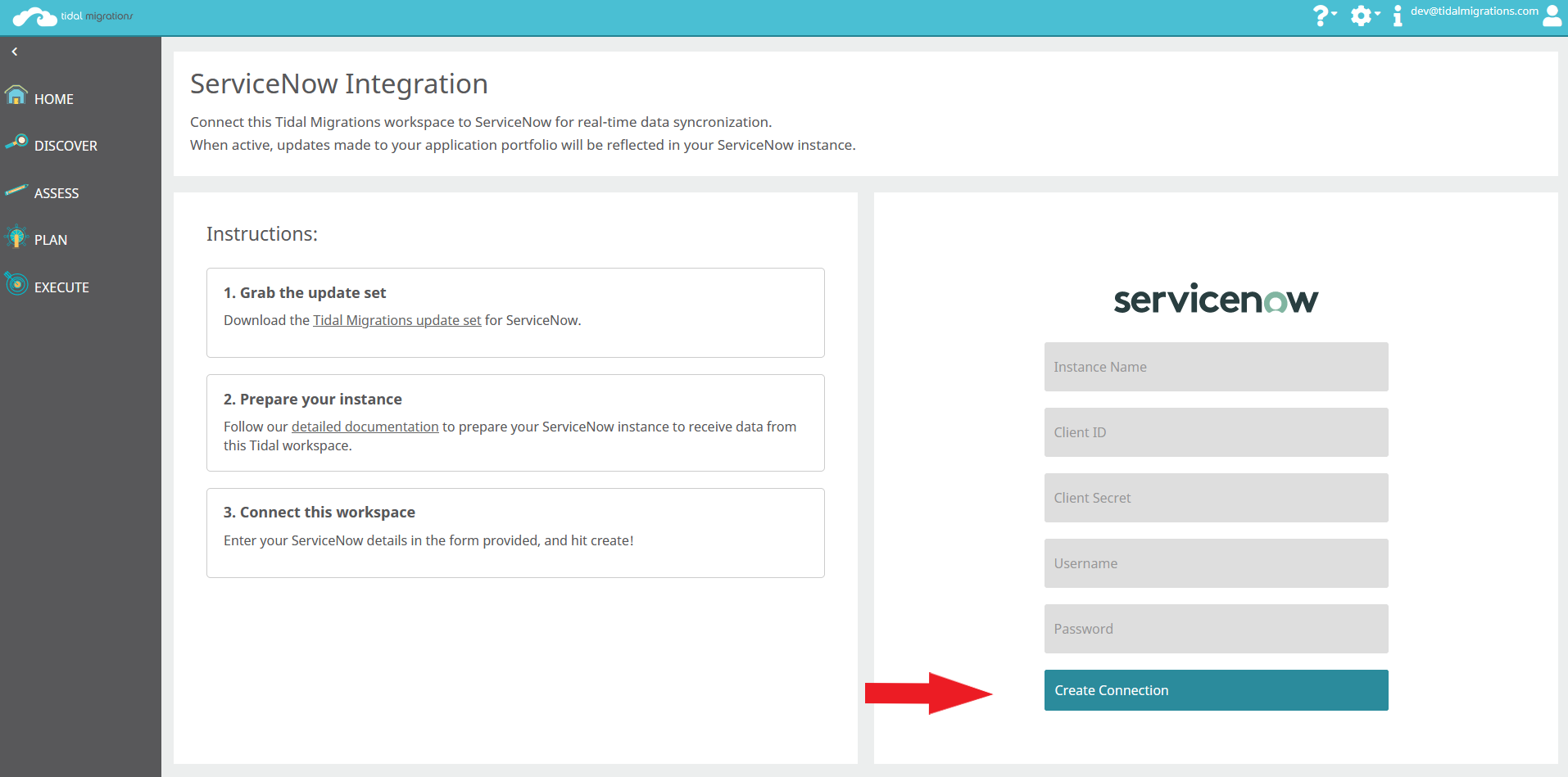This screenshot has height=777, width=1568.
Task: Open the Tidal Migrations update set link
Action: click(x=397, y=320)
